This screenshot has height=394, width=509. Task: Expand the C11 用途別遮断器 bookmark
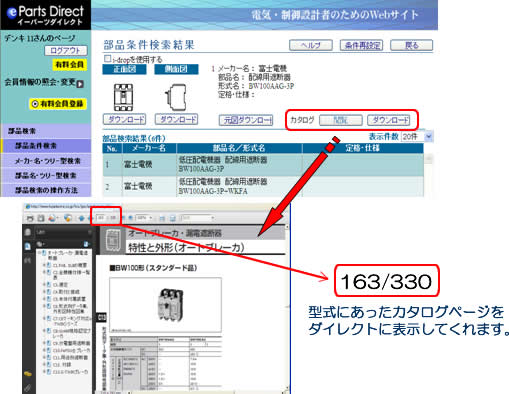(44, 357)
